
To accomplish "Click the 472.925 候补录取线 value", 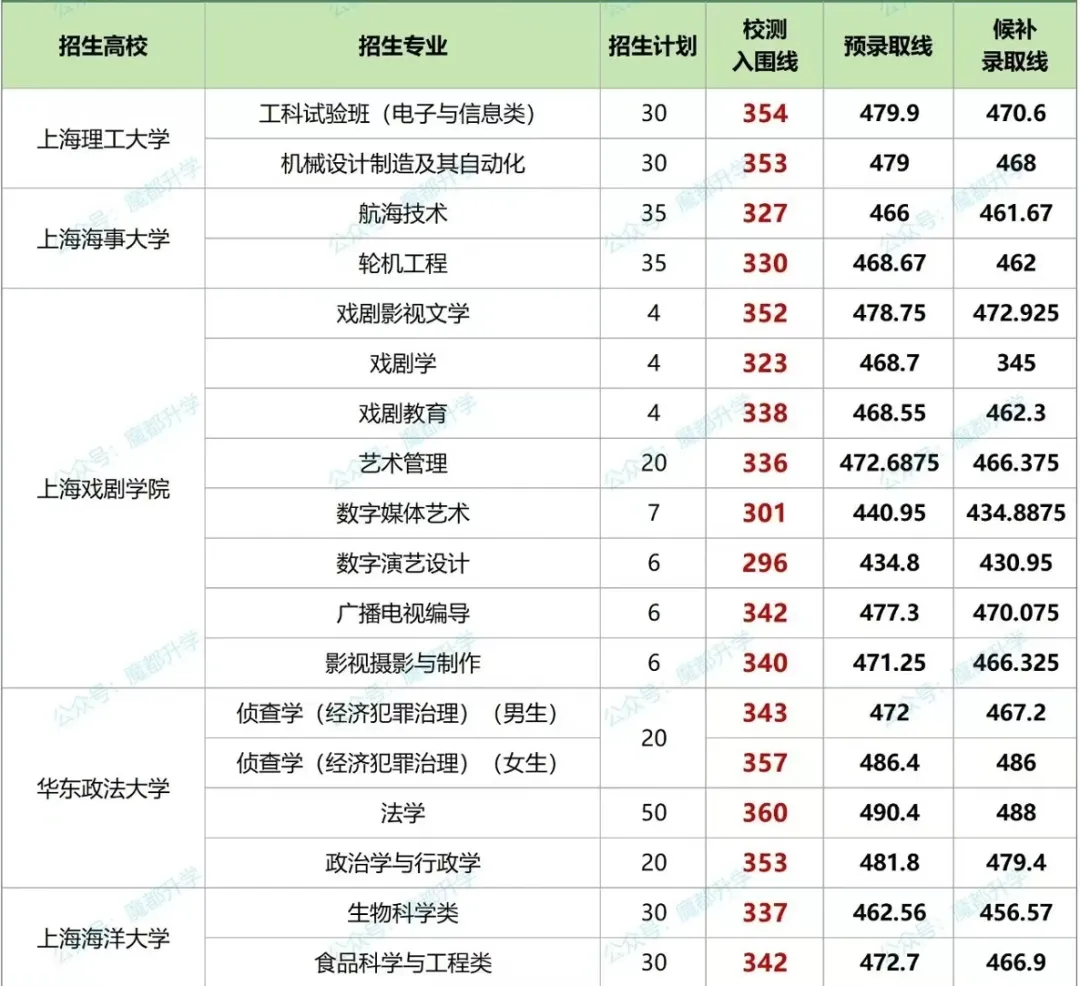I will click(1015, 313).
